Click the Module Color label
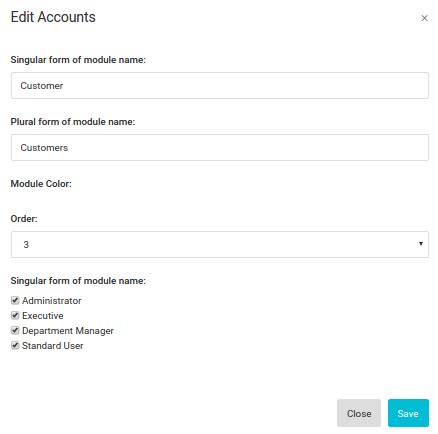Screen dimensions: 438x434 coord(41,184)
